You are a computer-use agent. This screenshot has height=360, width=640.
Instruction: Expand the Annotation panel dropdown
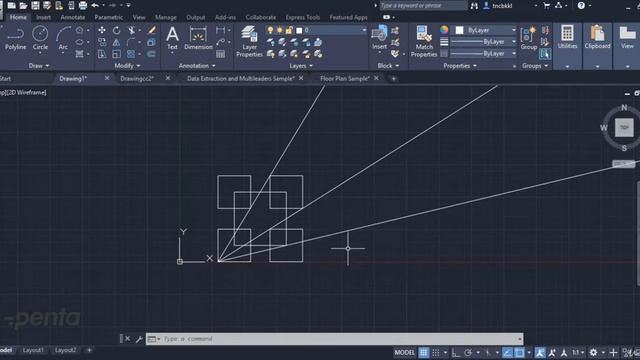pos(197,66)
